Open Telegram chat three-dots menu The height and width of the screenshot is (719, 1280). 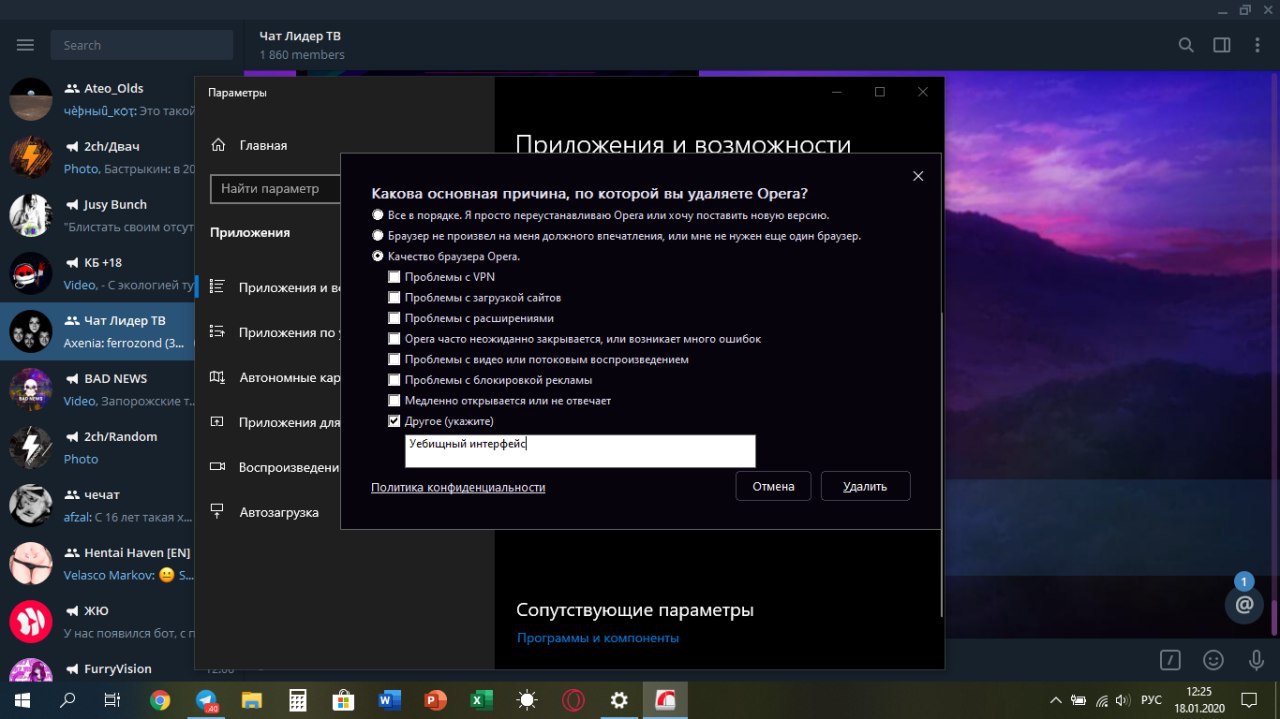[x=1257, y=45]
